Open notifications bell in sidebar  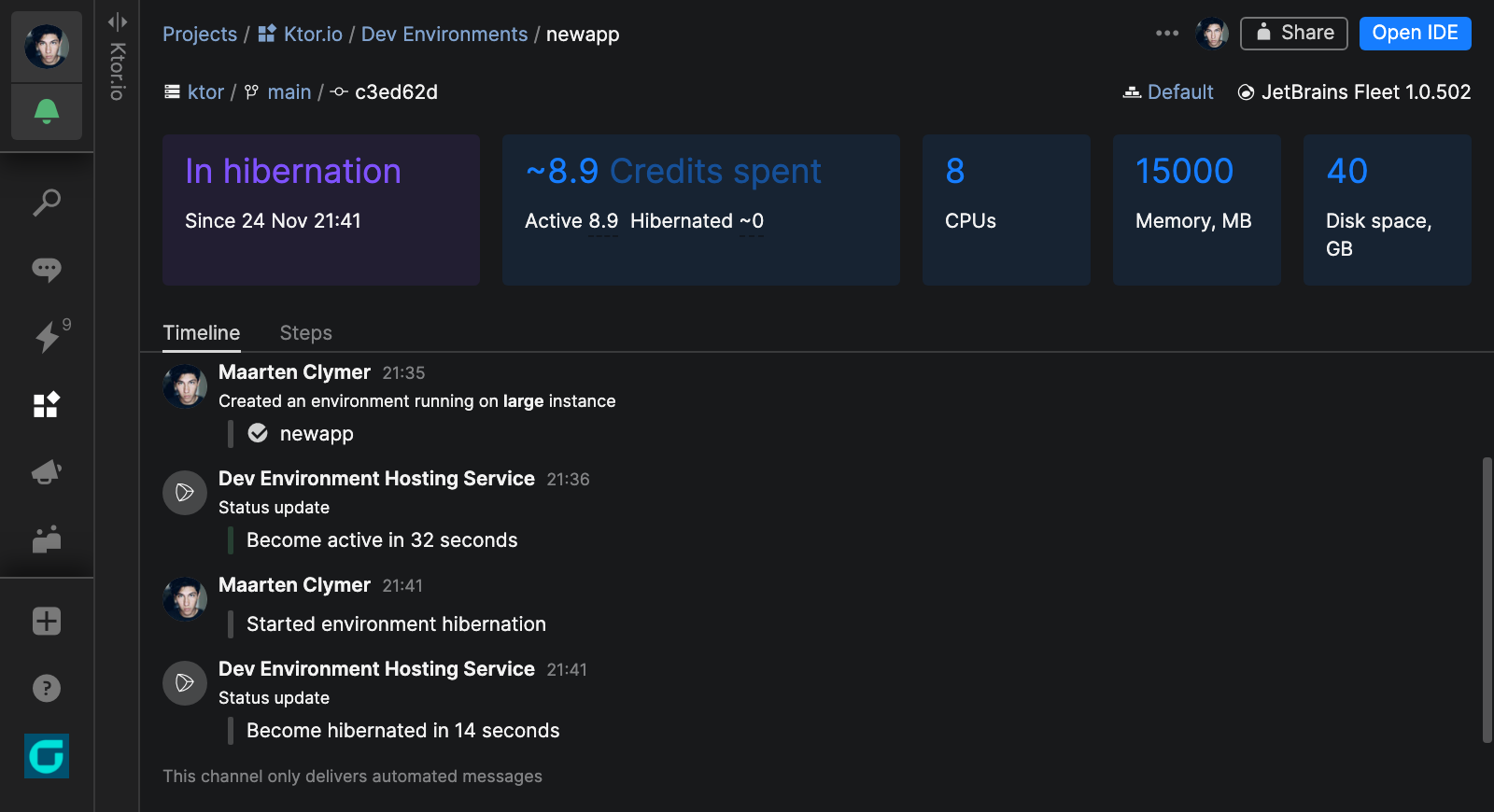(x=47, y=111)
